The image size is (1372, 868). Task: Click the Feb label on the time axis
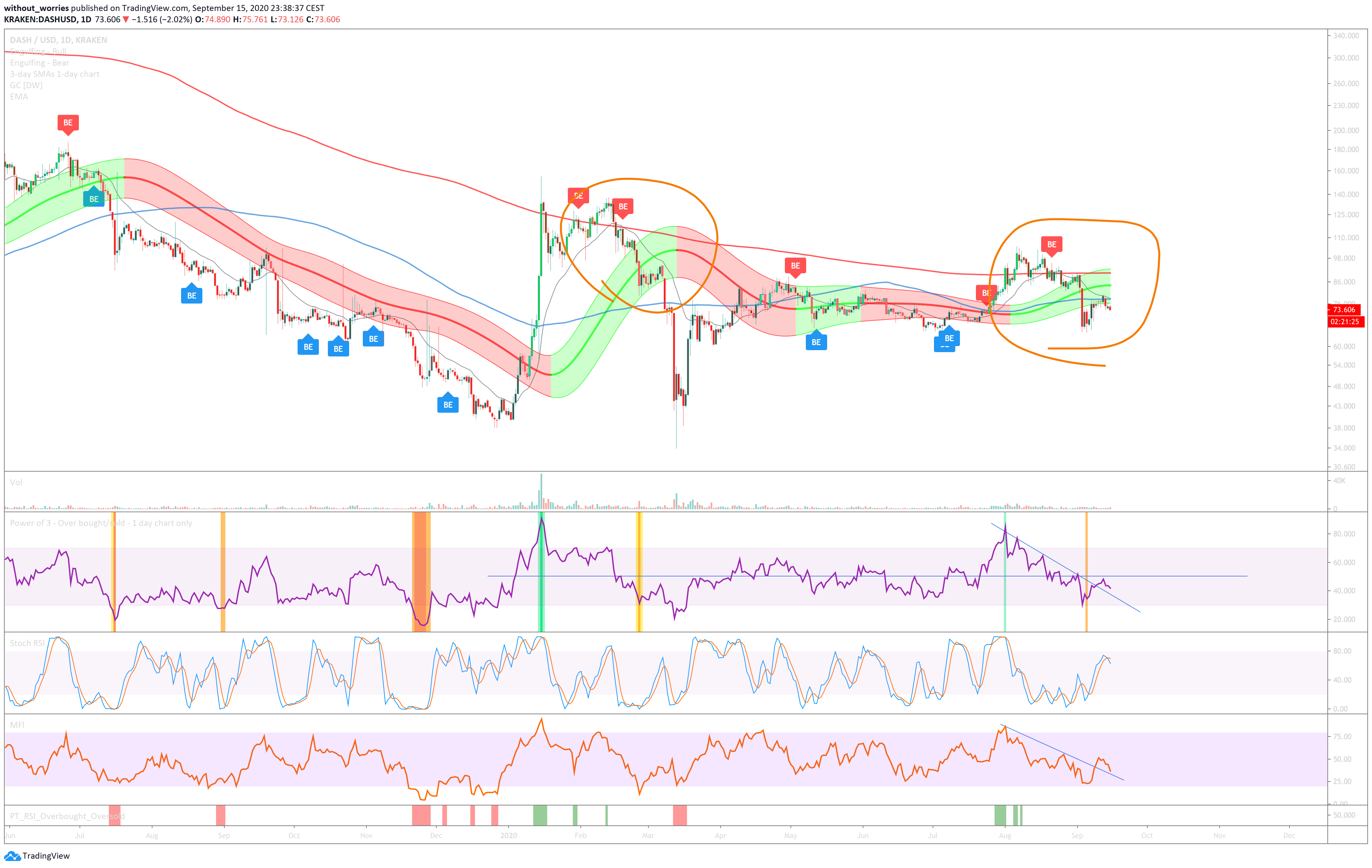[x=580, y=835]
